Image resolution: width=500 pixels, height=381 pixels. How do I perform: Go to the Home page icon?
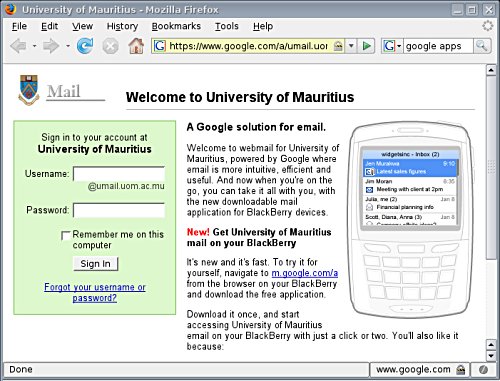(136, 46)
